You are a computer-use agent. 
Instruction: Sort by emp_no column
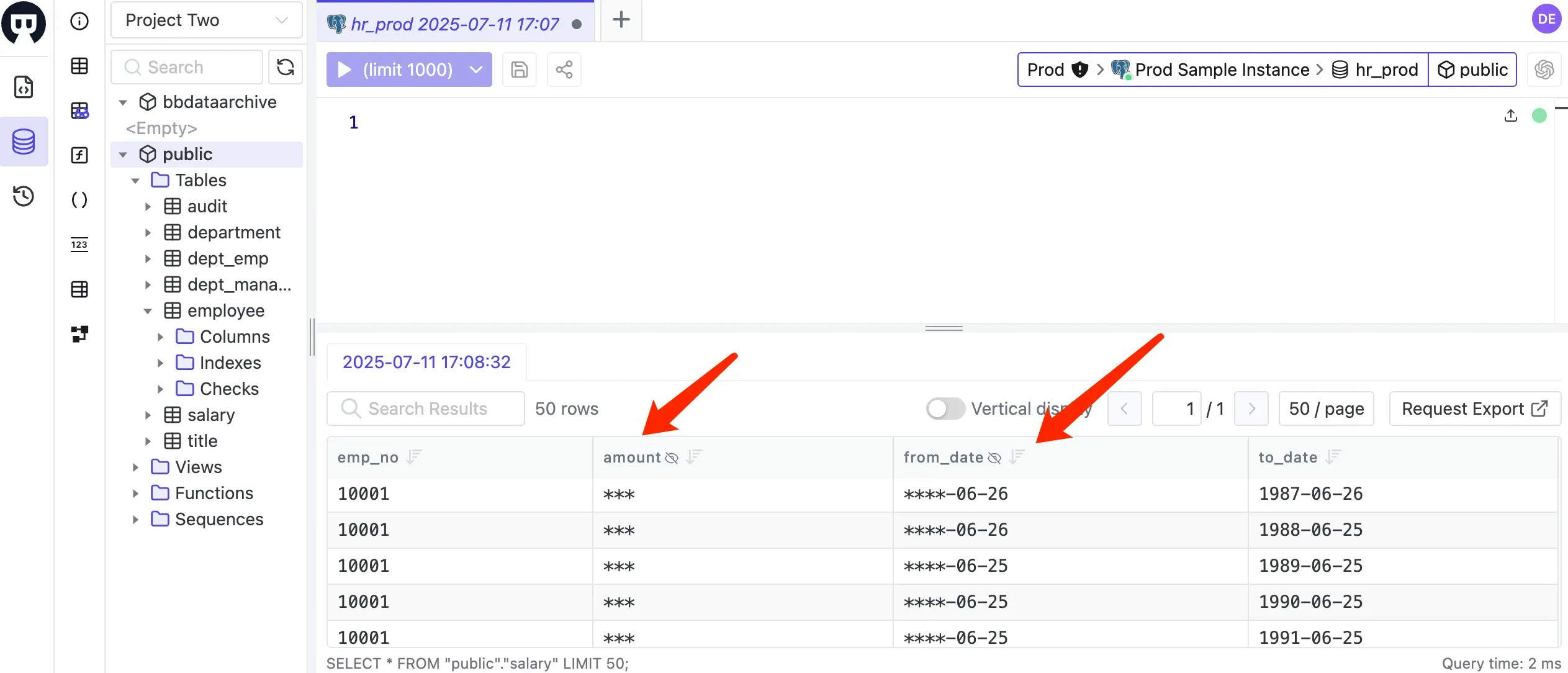414,458
